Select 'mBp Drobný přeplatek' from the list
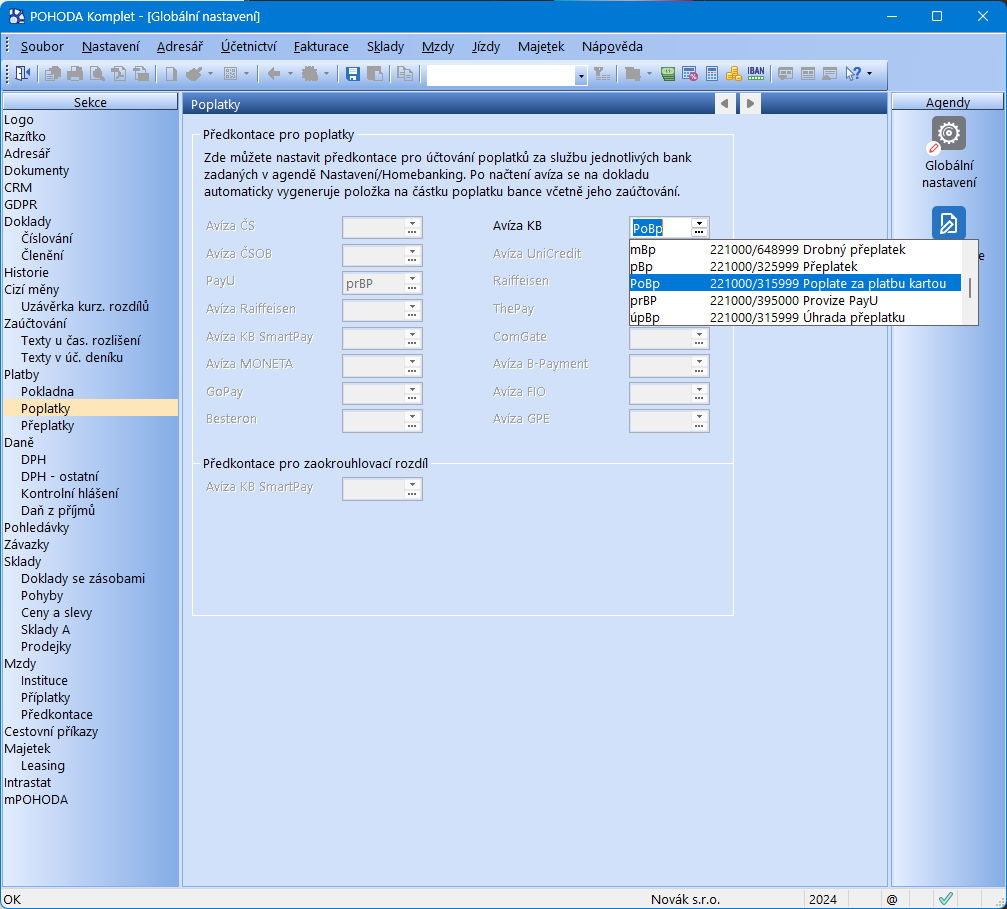 795,249
